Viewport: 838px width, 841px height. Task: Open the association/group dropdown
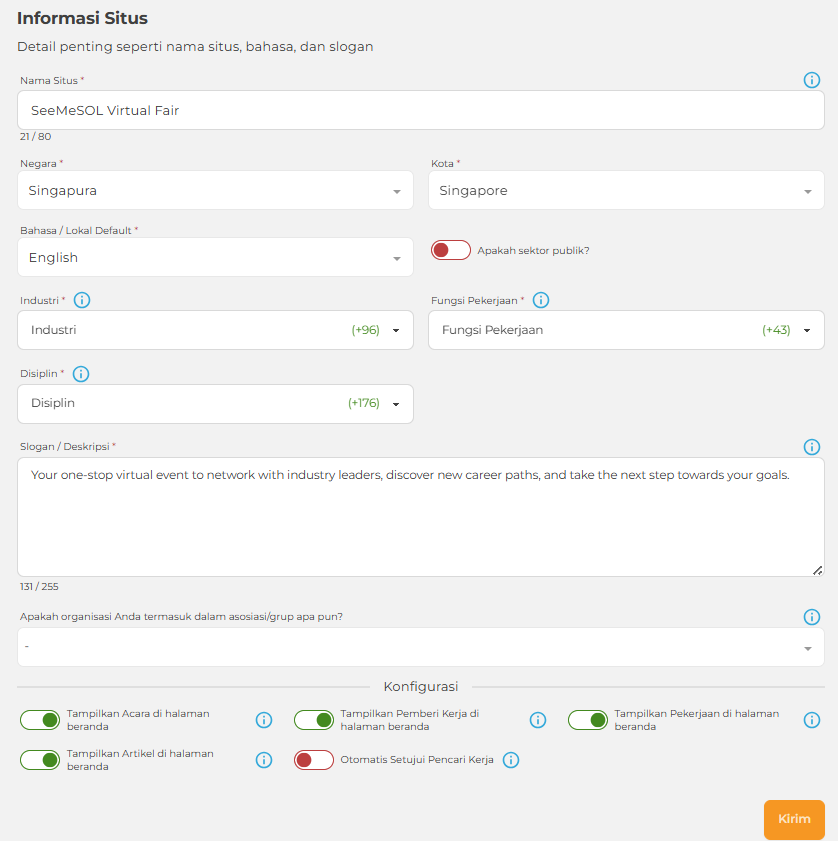coord(420,647)
